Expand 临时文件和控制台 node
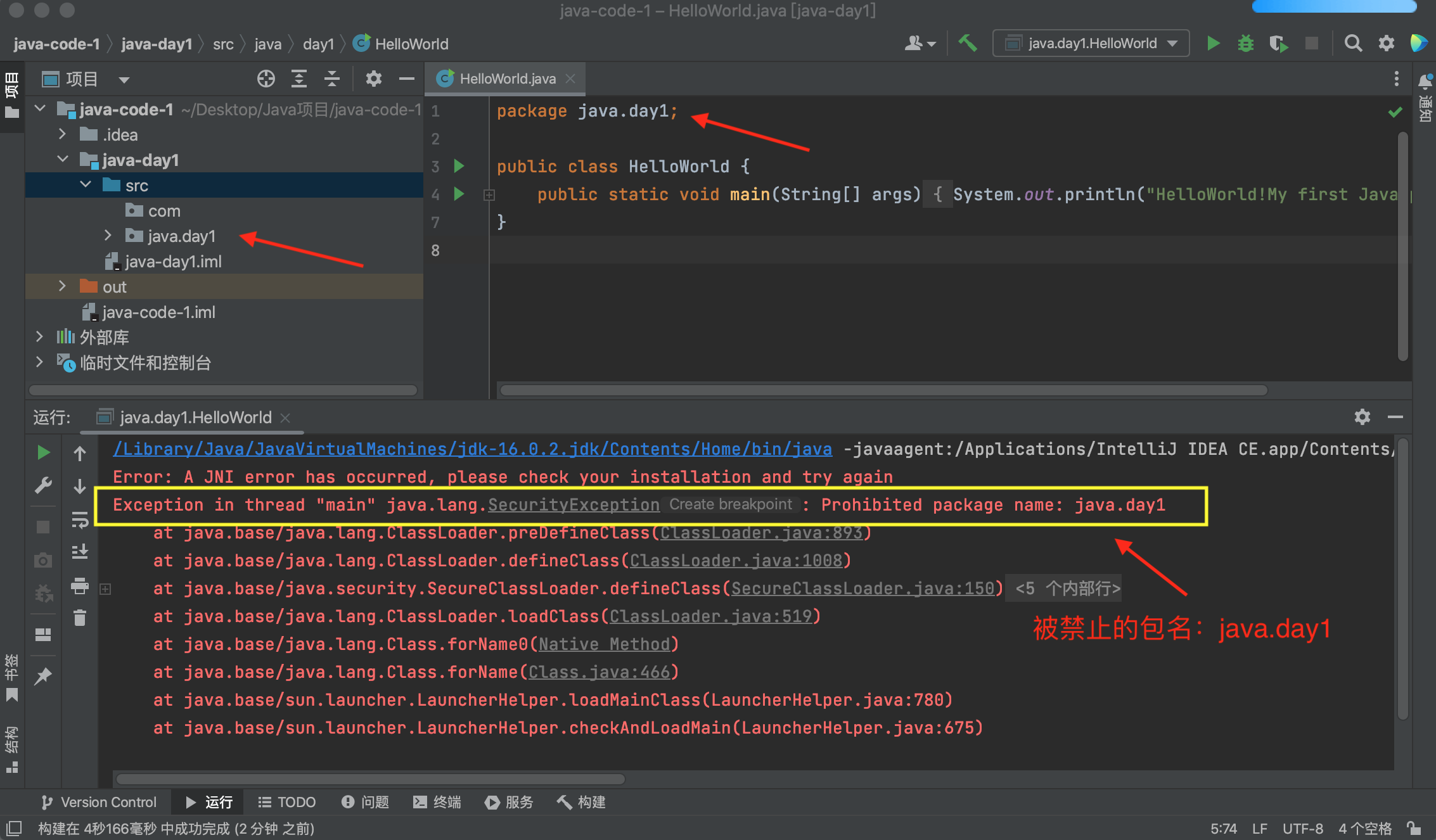Screen dimensions: 1436x840 39,362
